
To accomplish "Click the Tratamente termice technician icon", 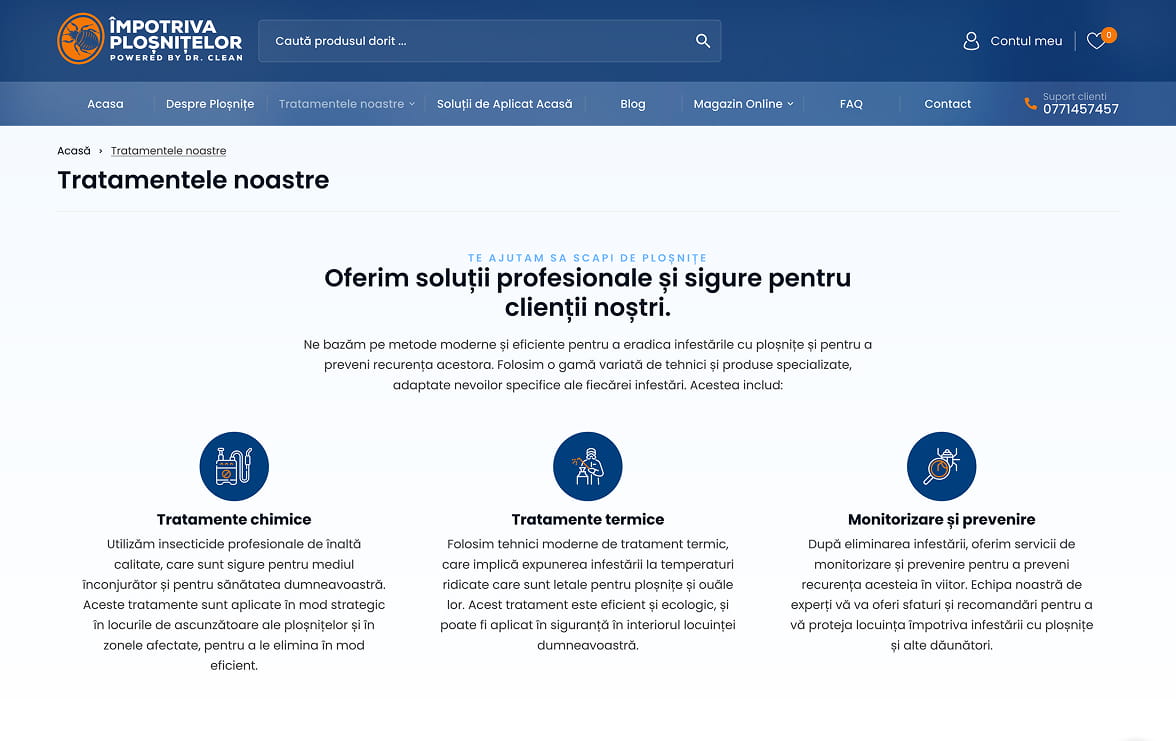I will 588,466.
